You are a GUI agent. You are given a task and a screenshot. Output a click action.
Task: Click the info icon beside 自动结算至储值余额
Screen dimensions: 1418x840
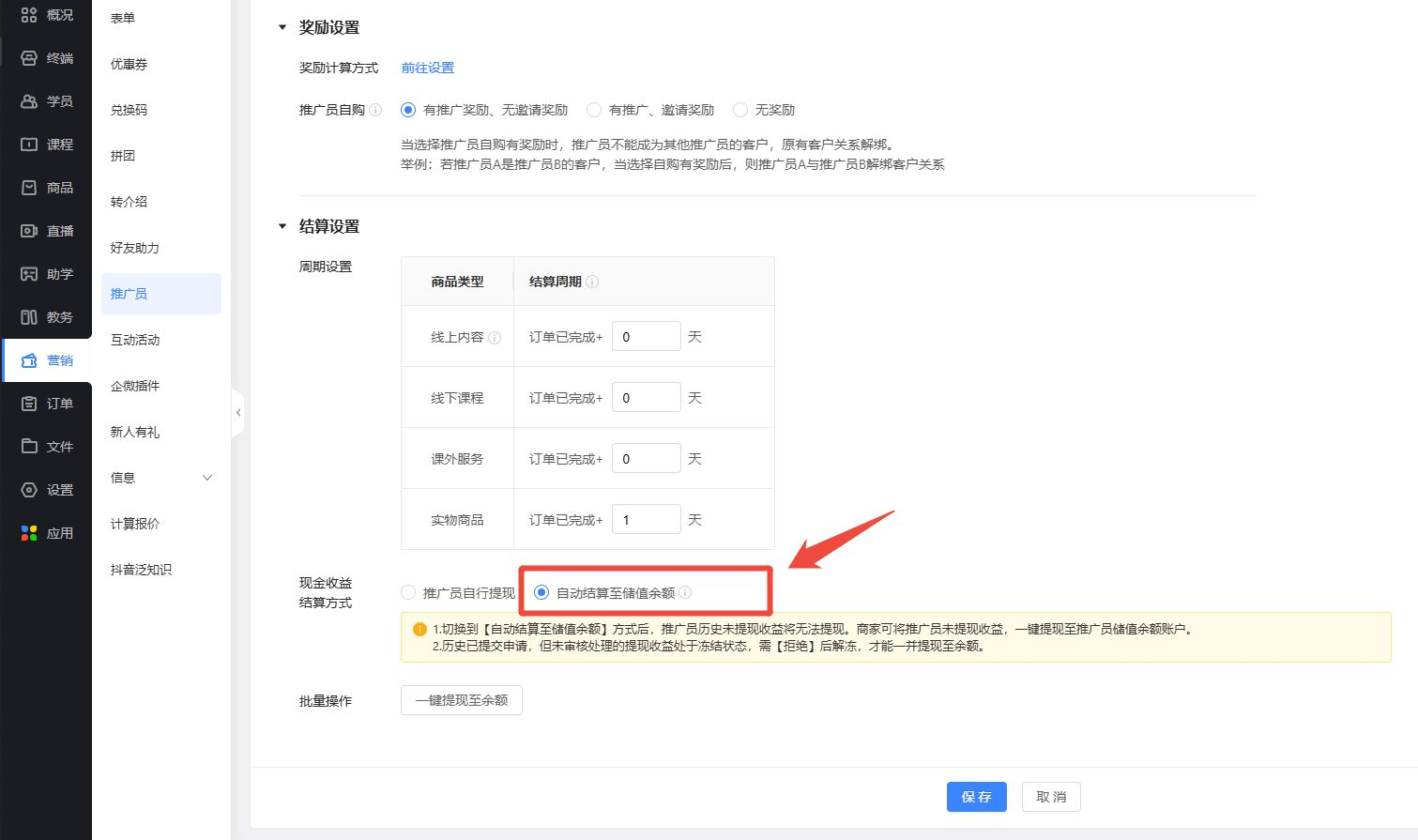pyautogui.click(x=685, y=592)
